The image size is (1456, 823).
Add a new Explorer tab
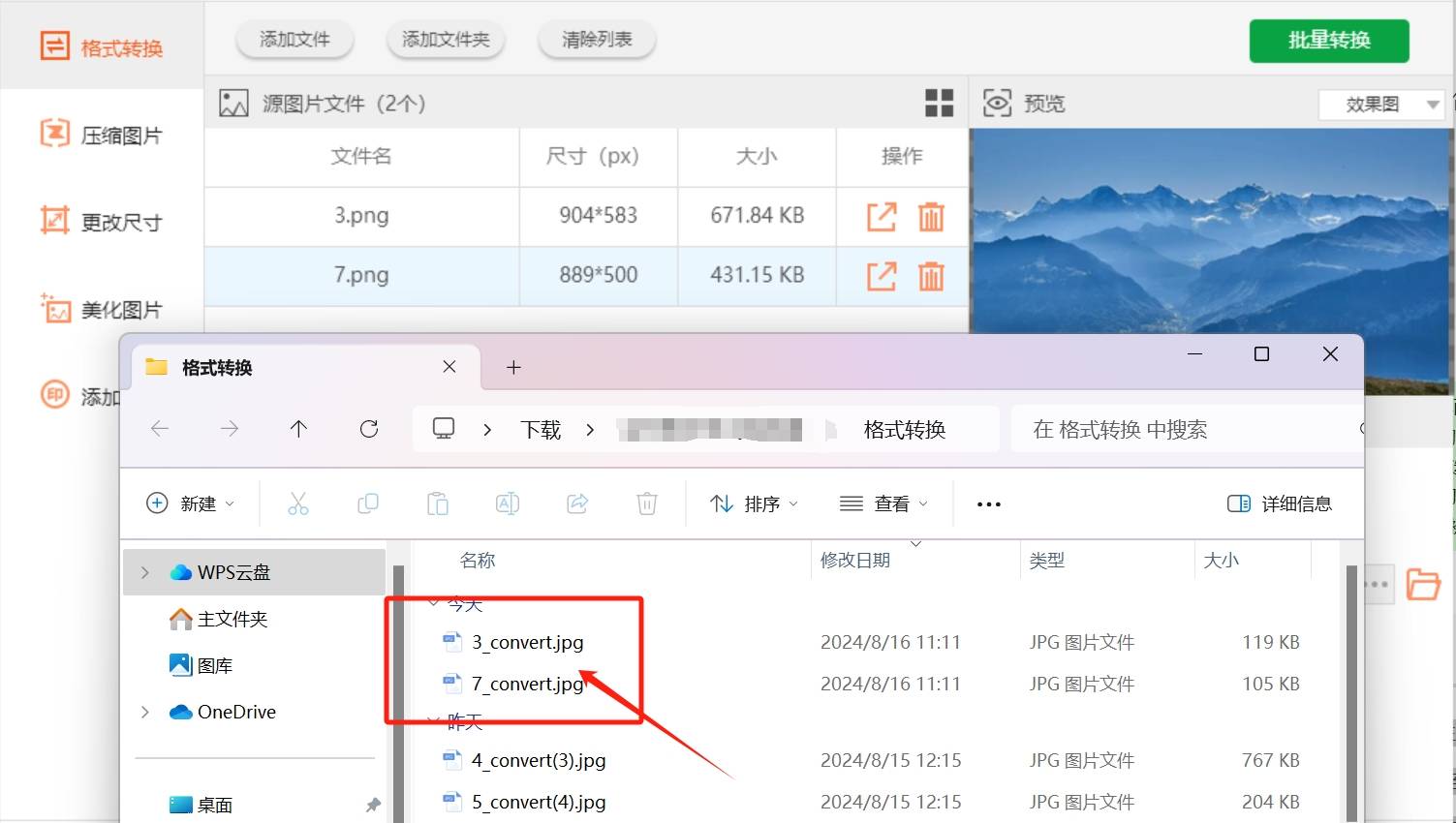(513, 367)
